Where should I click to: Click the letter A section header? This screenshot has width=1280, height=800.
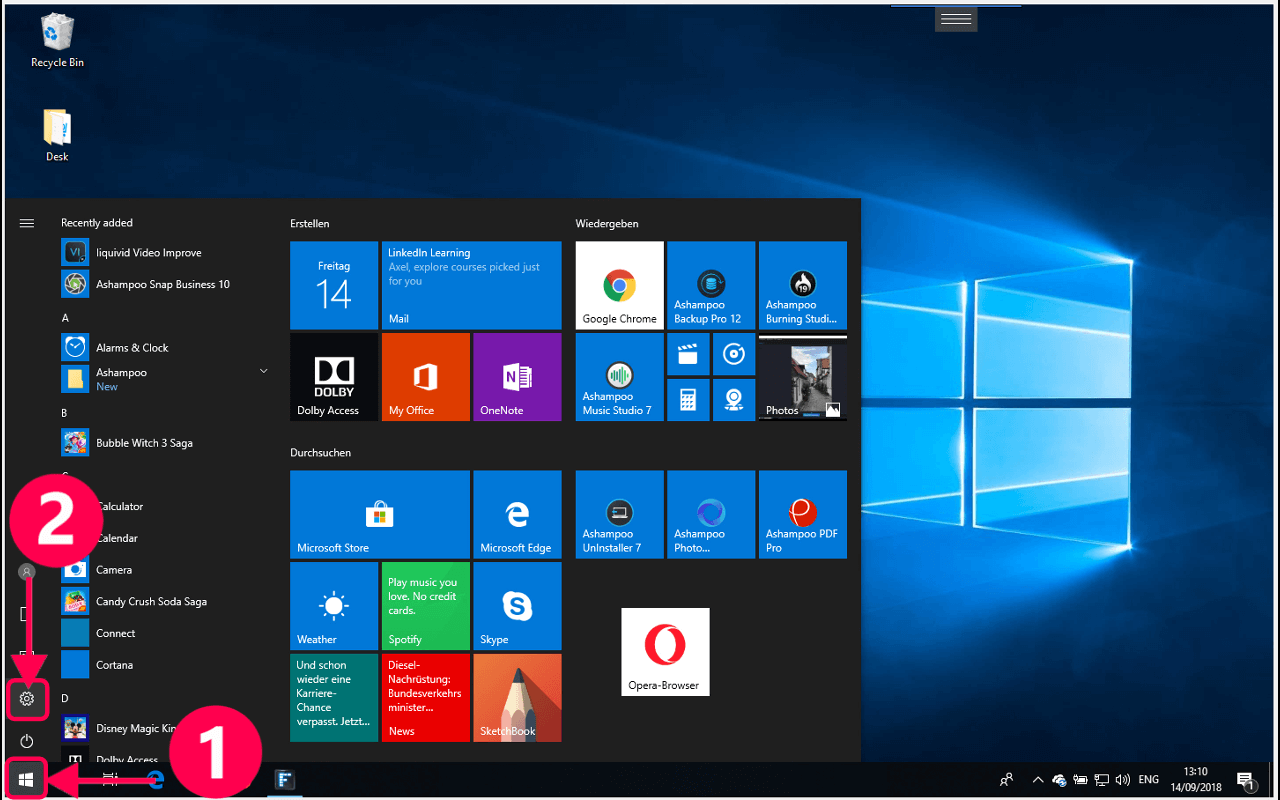click(65, 318)
